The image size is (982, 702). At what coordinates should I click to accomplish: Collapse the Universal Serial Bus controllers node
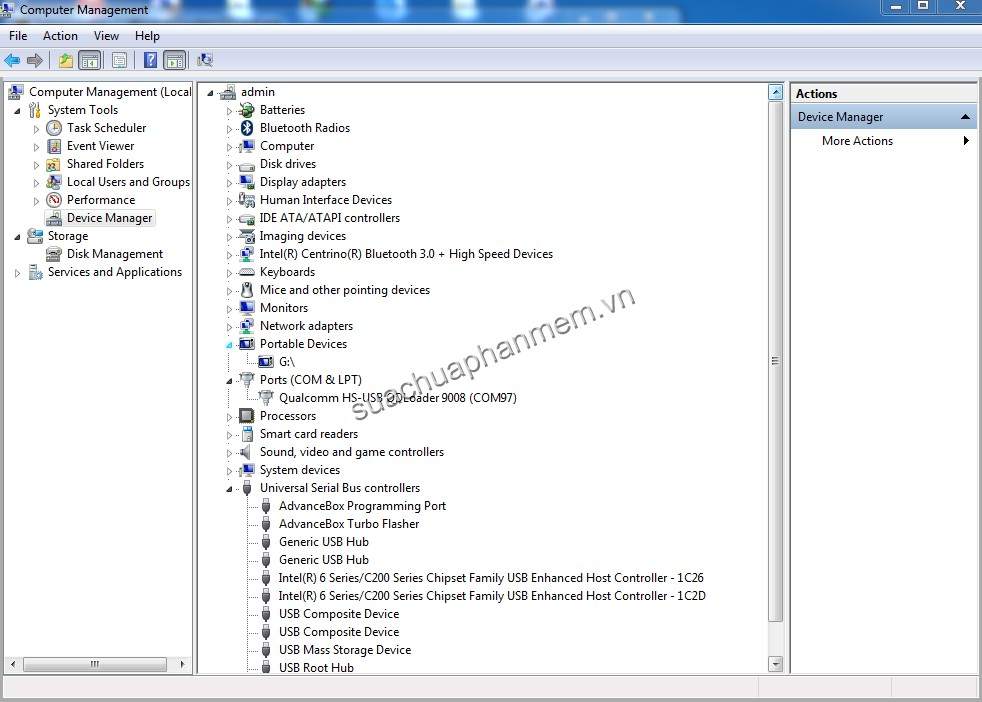tap(229, 489)
